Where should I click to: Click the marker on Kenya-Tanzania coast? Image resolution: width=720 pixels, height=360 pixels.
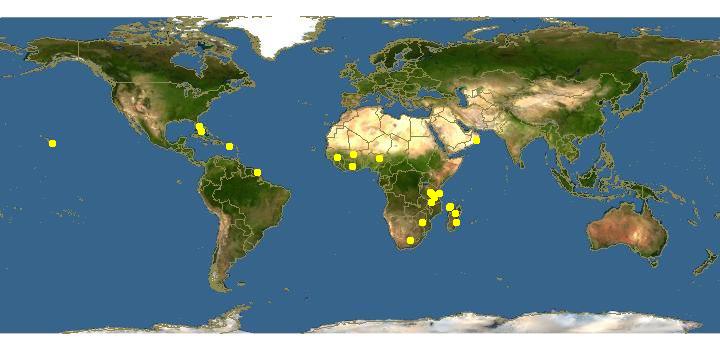439,193
